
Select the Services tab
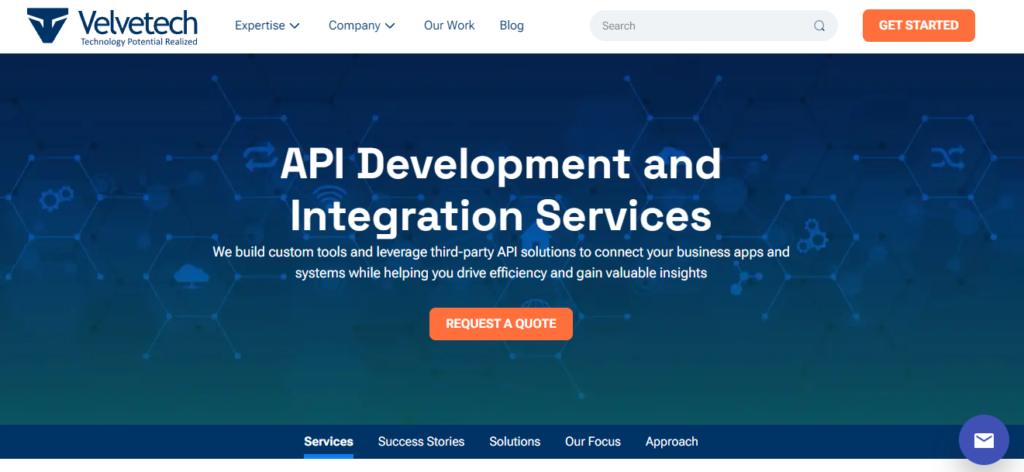tap(328, 441)
